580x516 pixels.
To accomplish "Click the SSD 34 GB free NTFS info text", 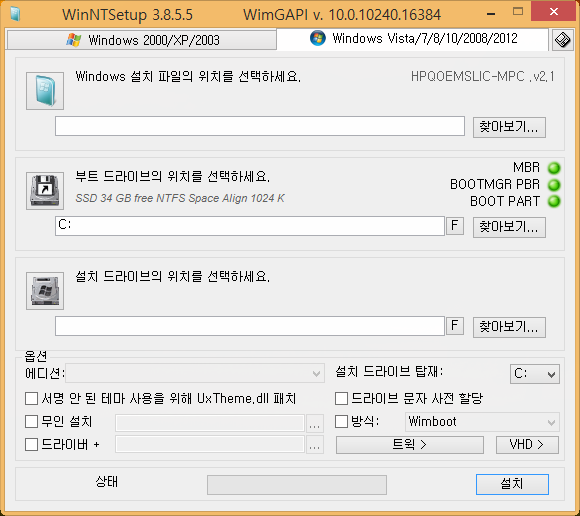I will 180,198.
